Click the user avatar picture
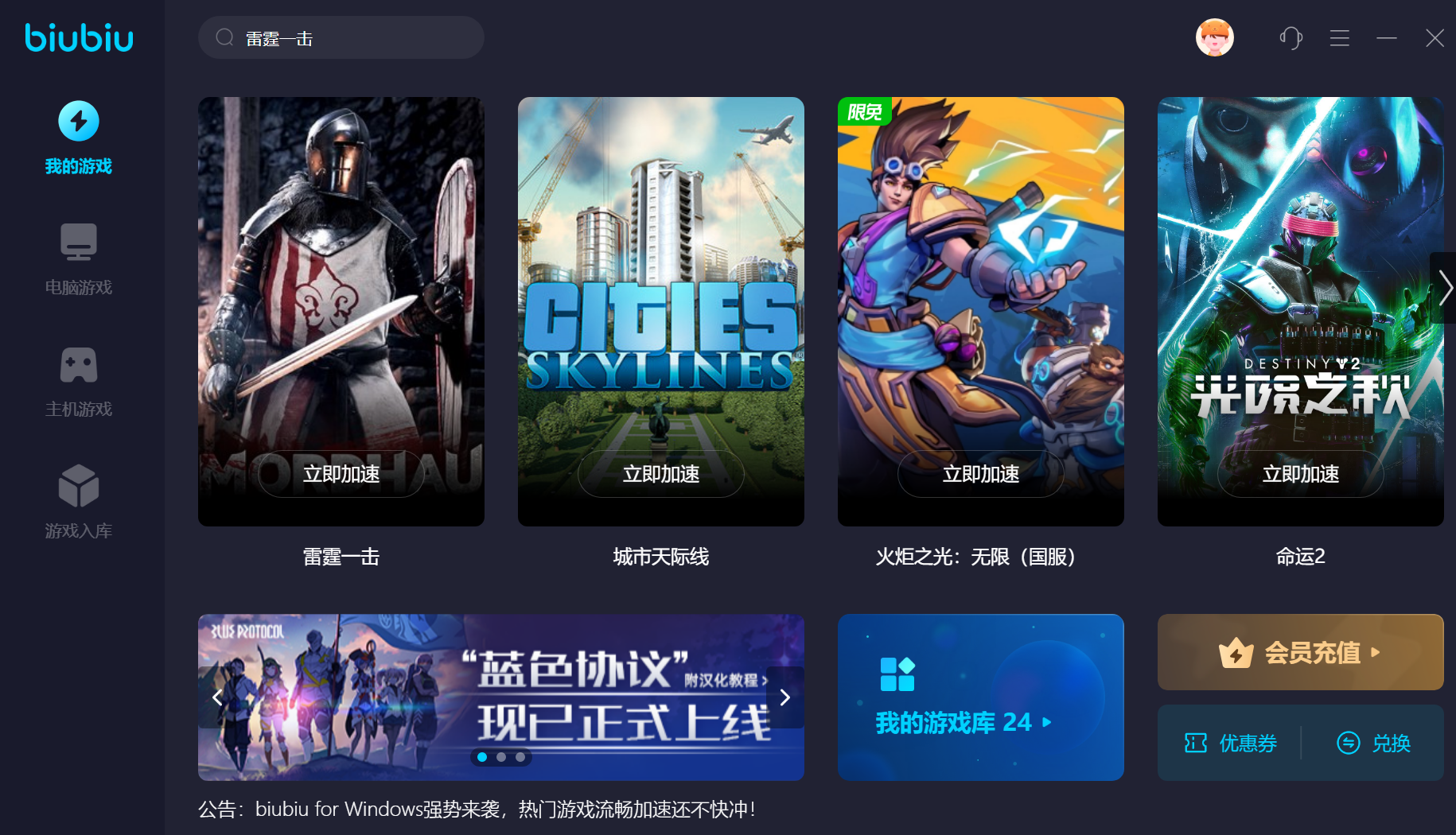The width and height of the screenshot is (1456, 835). point(1215,37)
